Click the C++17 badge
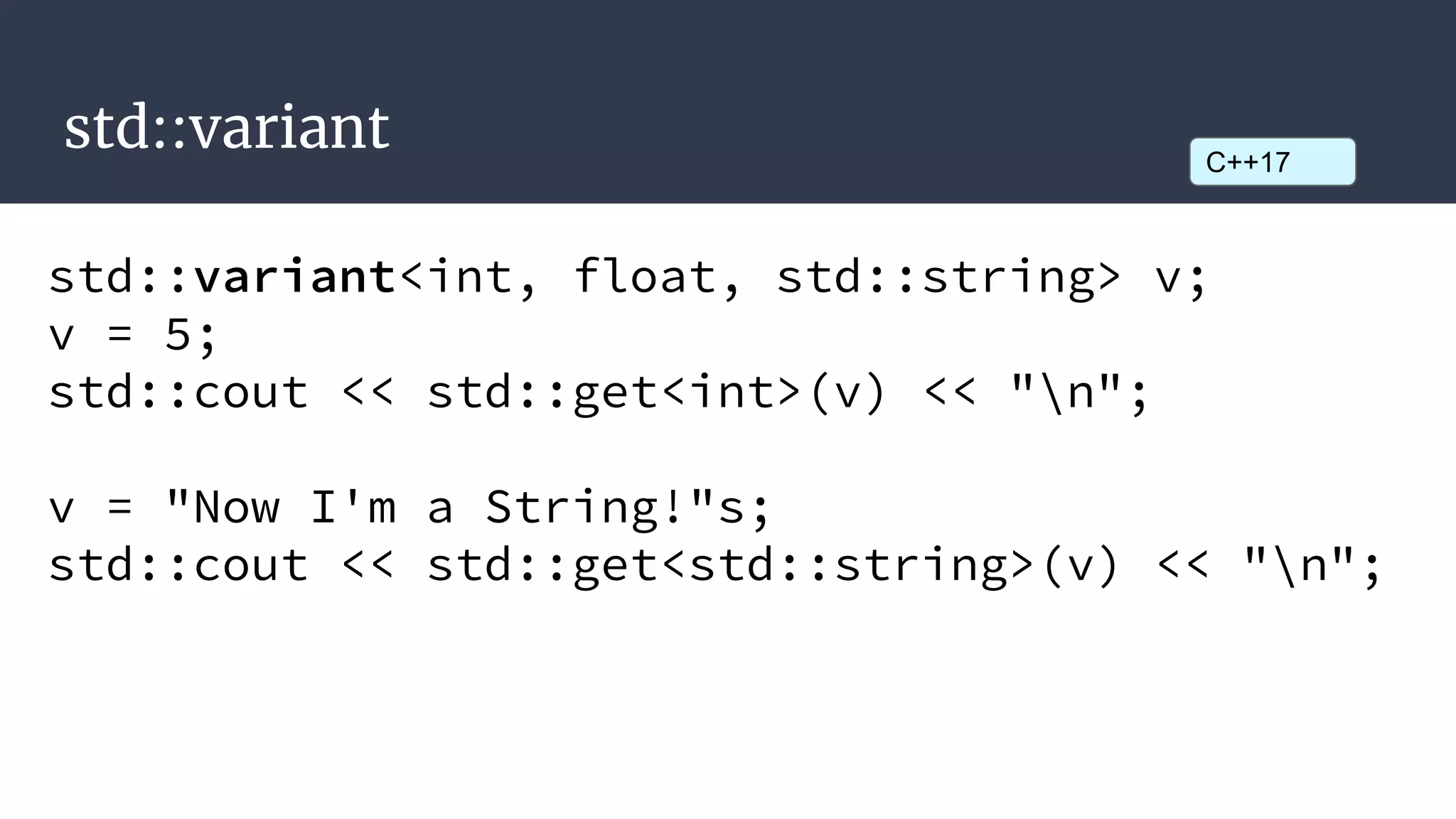The image size is (1456, 819). (x=1273, y=162)
